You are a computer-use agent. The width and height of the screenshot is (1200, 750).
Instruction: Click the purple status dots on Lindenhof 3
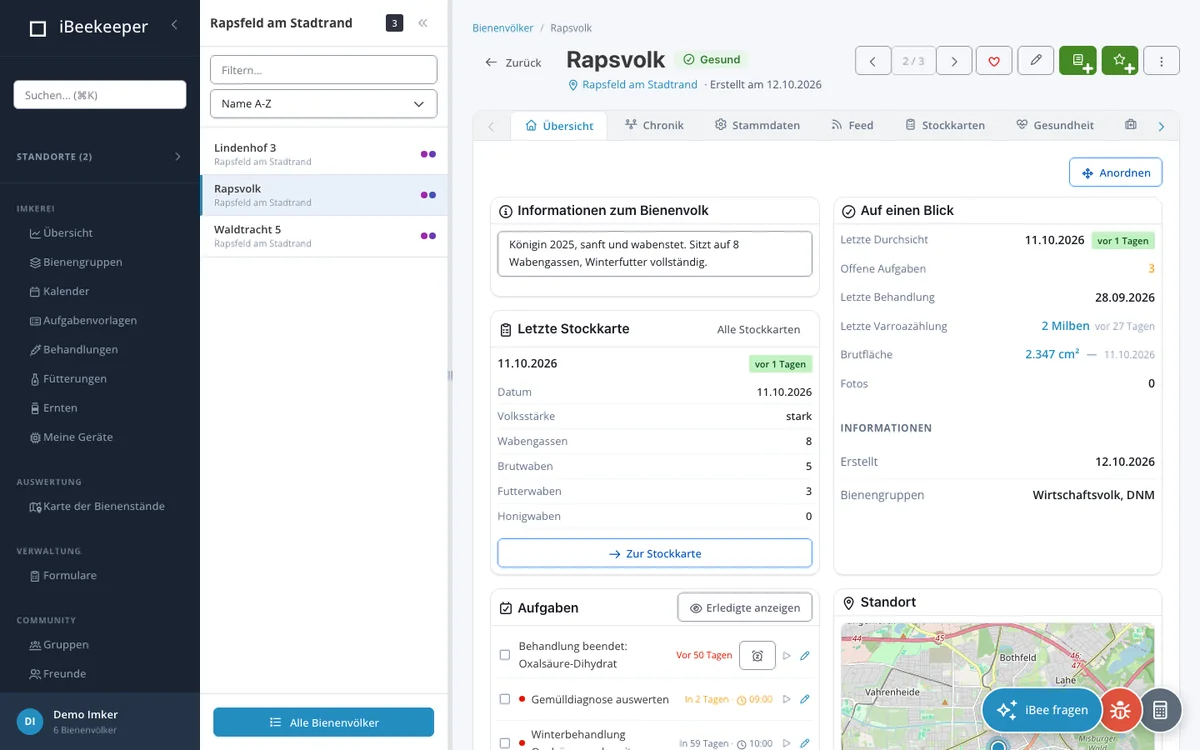pos(428,154)
